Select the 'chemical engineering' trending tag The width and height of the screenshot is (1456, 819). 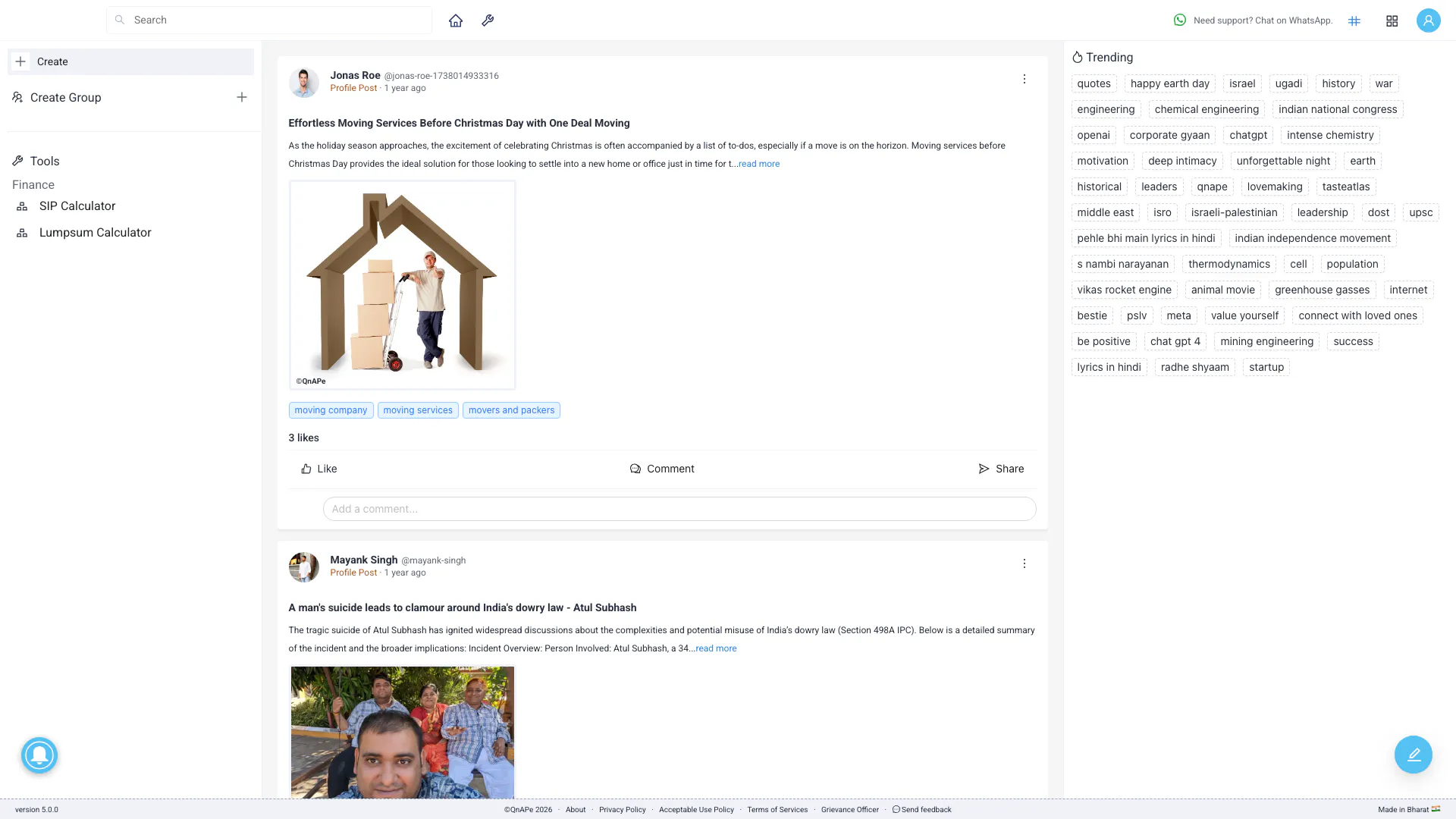1206,109
